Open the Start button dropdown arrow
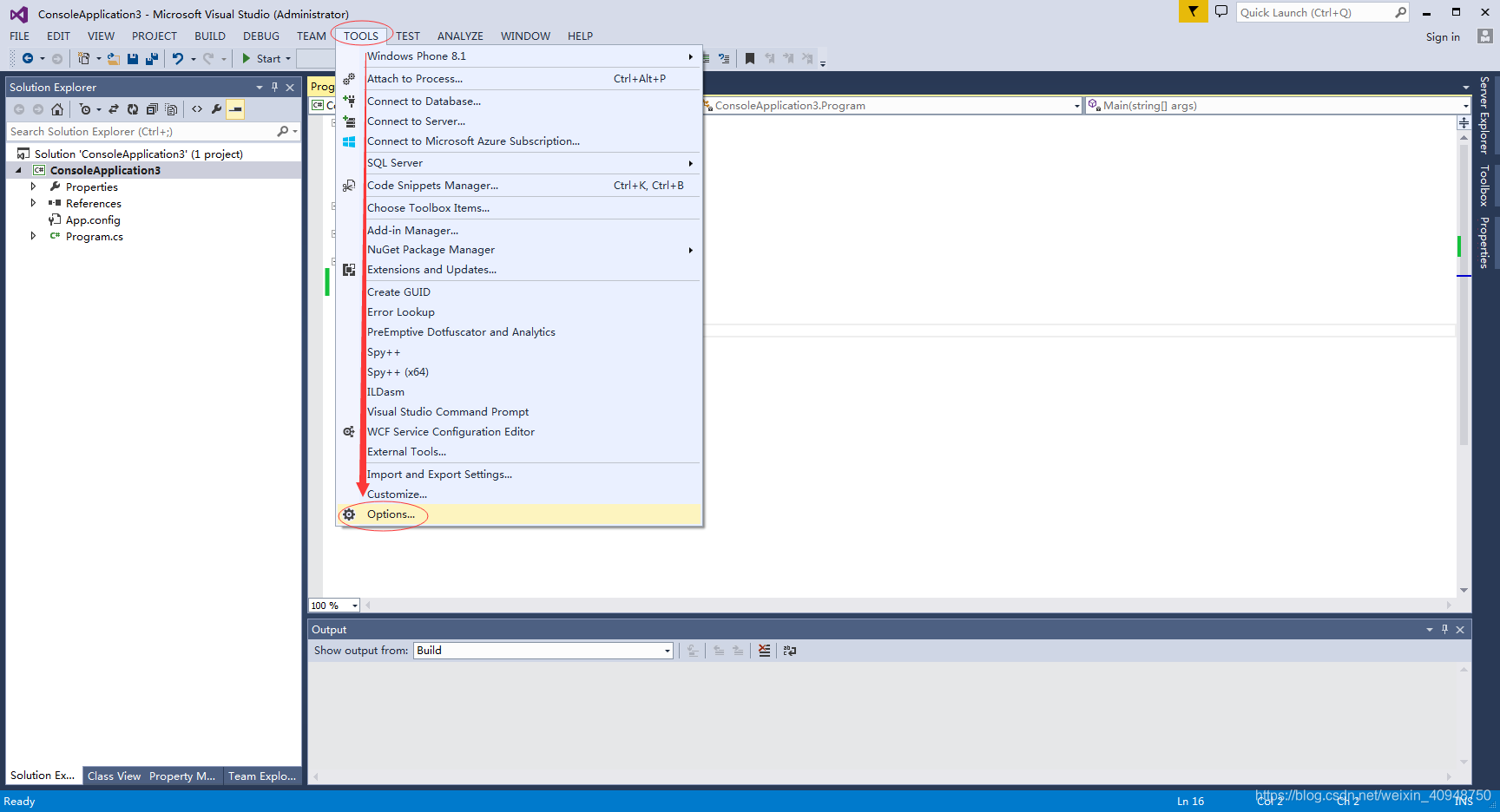Viewport: 1500px width, 812px height. pos(288,59)
